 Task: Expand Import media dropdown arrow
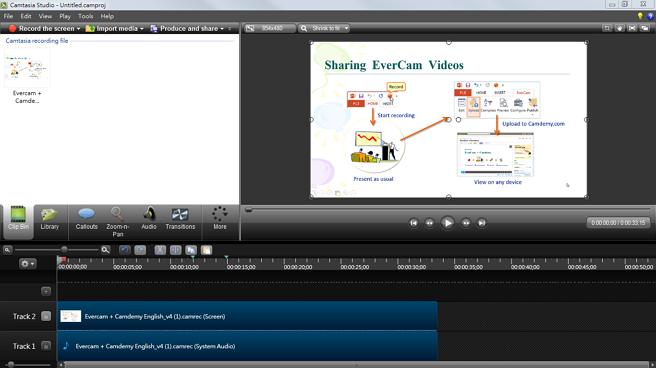point(142,28)
